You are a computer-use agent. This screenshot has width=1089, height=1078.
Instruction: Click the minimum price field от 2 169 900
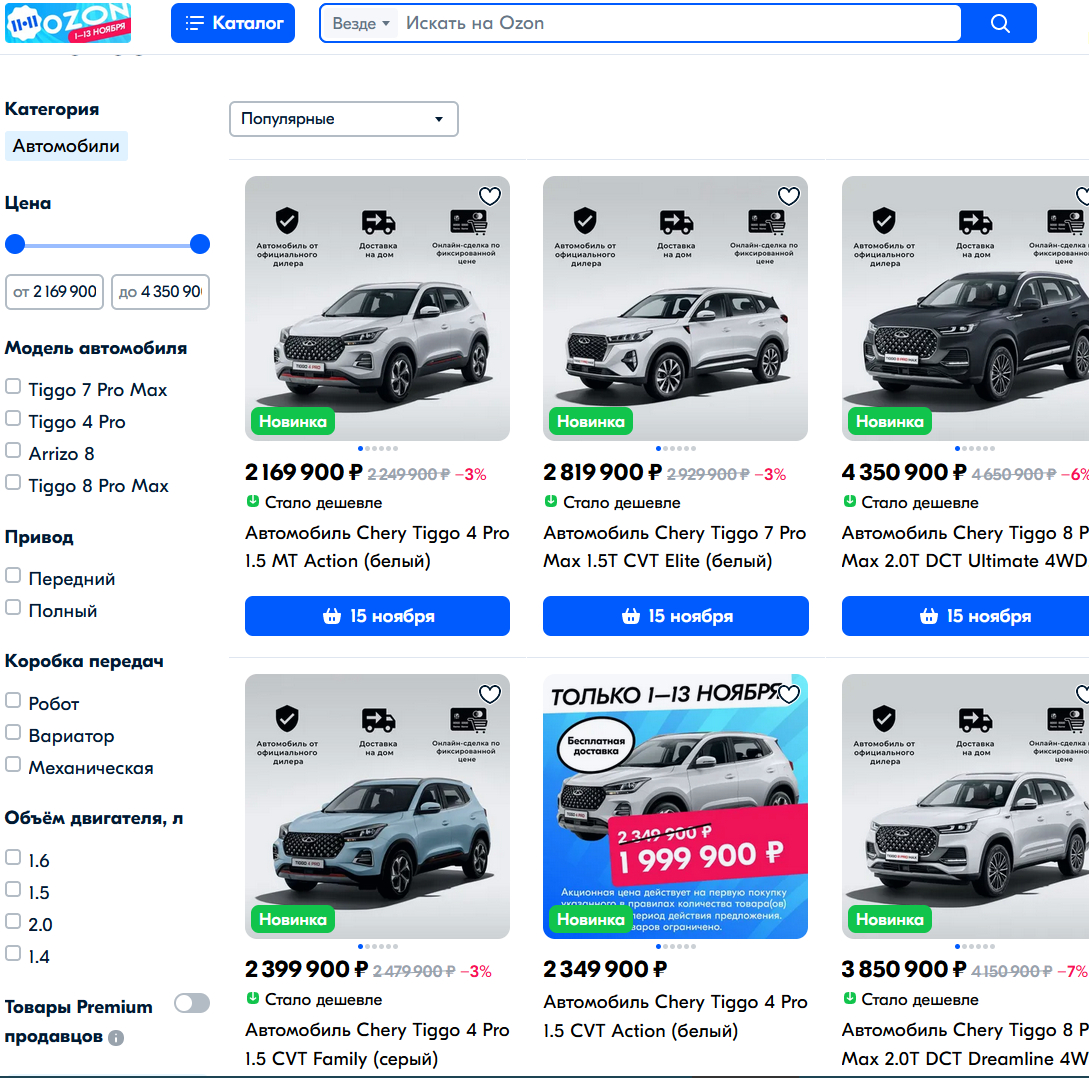tap(55, 292)
